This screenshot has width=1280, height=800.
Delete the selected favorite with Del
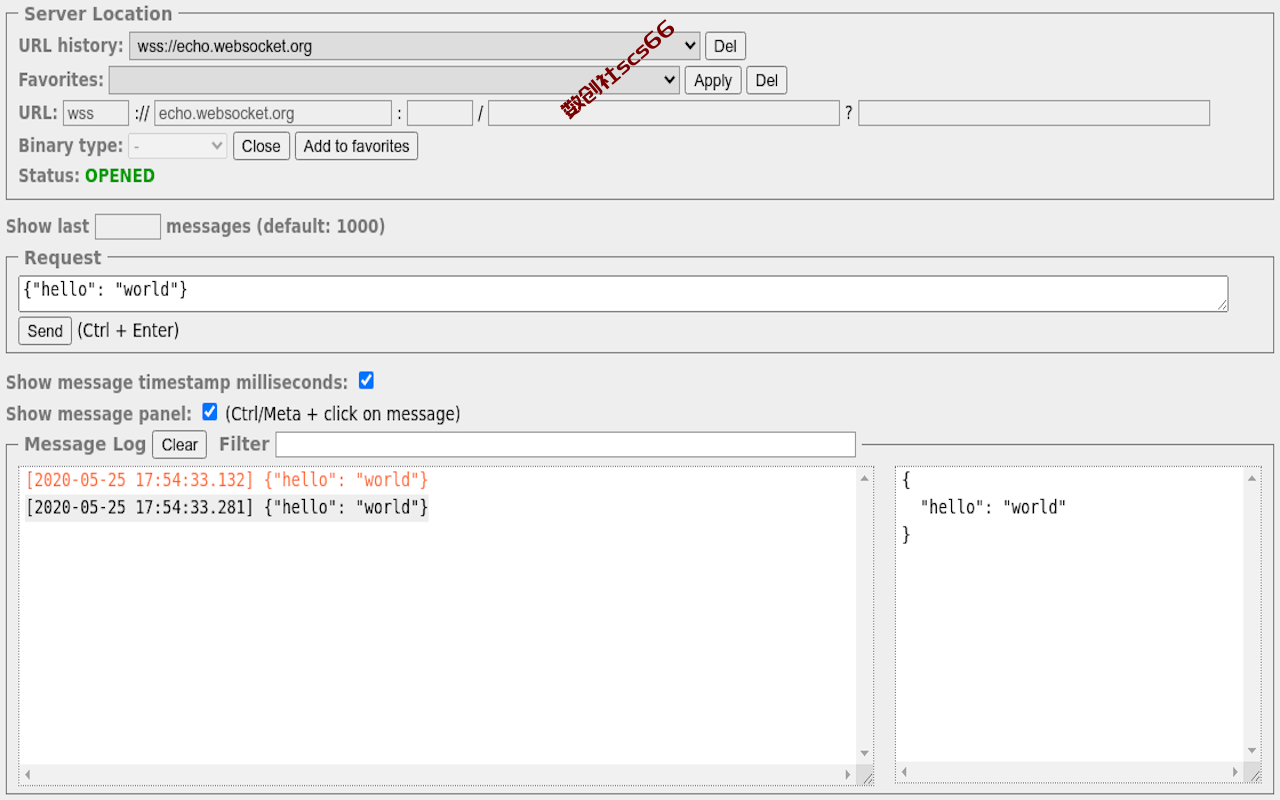pyautogui.click(x=767, y=80)
